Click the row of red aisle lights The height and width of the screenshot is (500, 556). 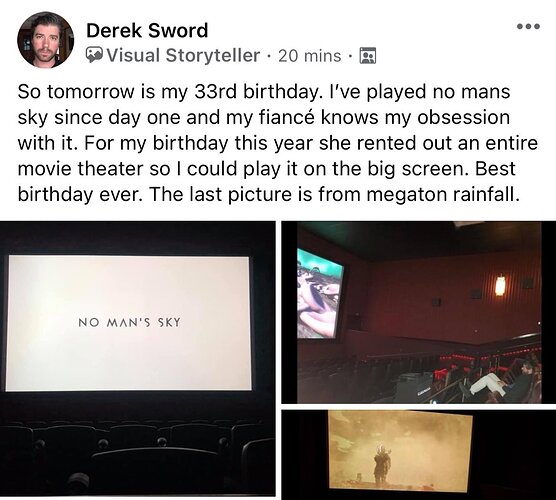click(489, 354)
